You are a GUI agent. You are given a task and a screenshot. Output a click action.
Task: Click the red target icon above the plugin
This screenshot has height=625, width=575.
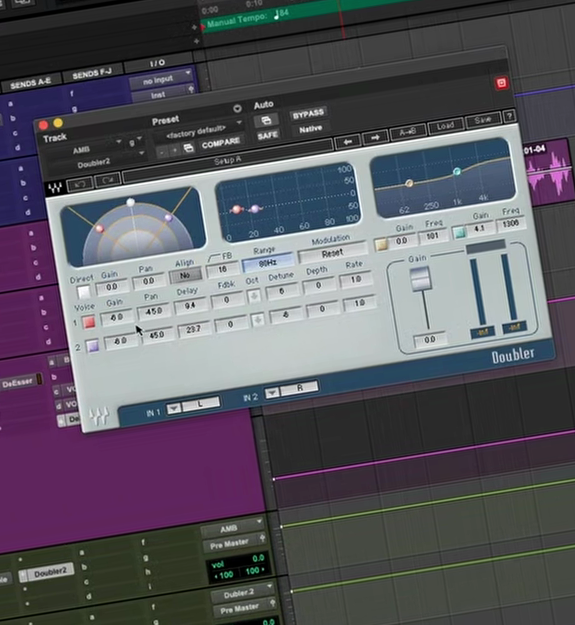click(502, 83)
